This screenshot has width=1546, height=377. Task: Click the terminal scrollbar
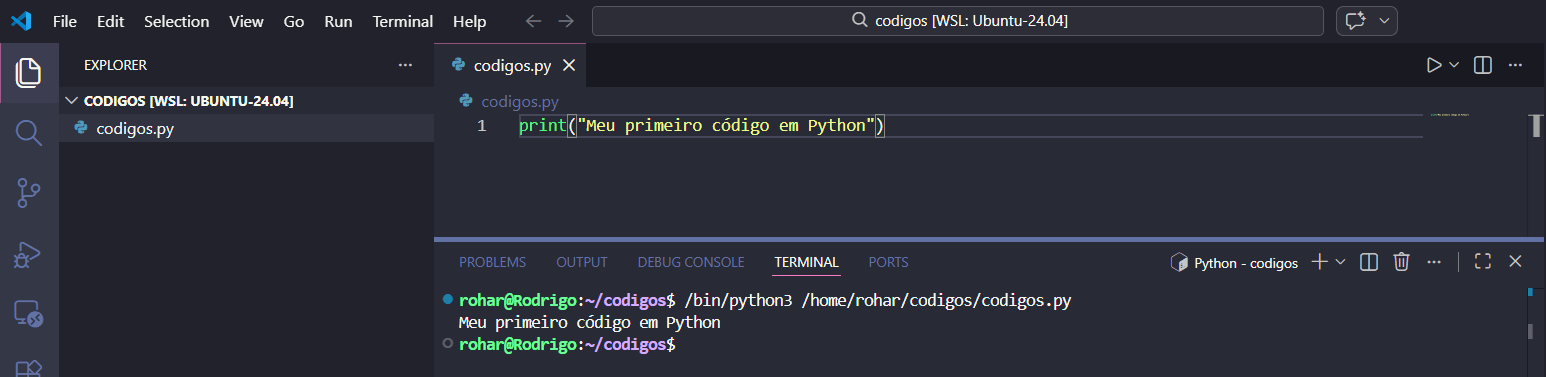point(1530,332)
